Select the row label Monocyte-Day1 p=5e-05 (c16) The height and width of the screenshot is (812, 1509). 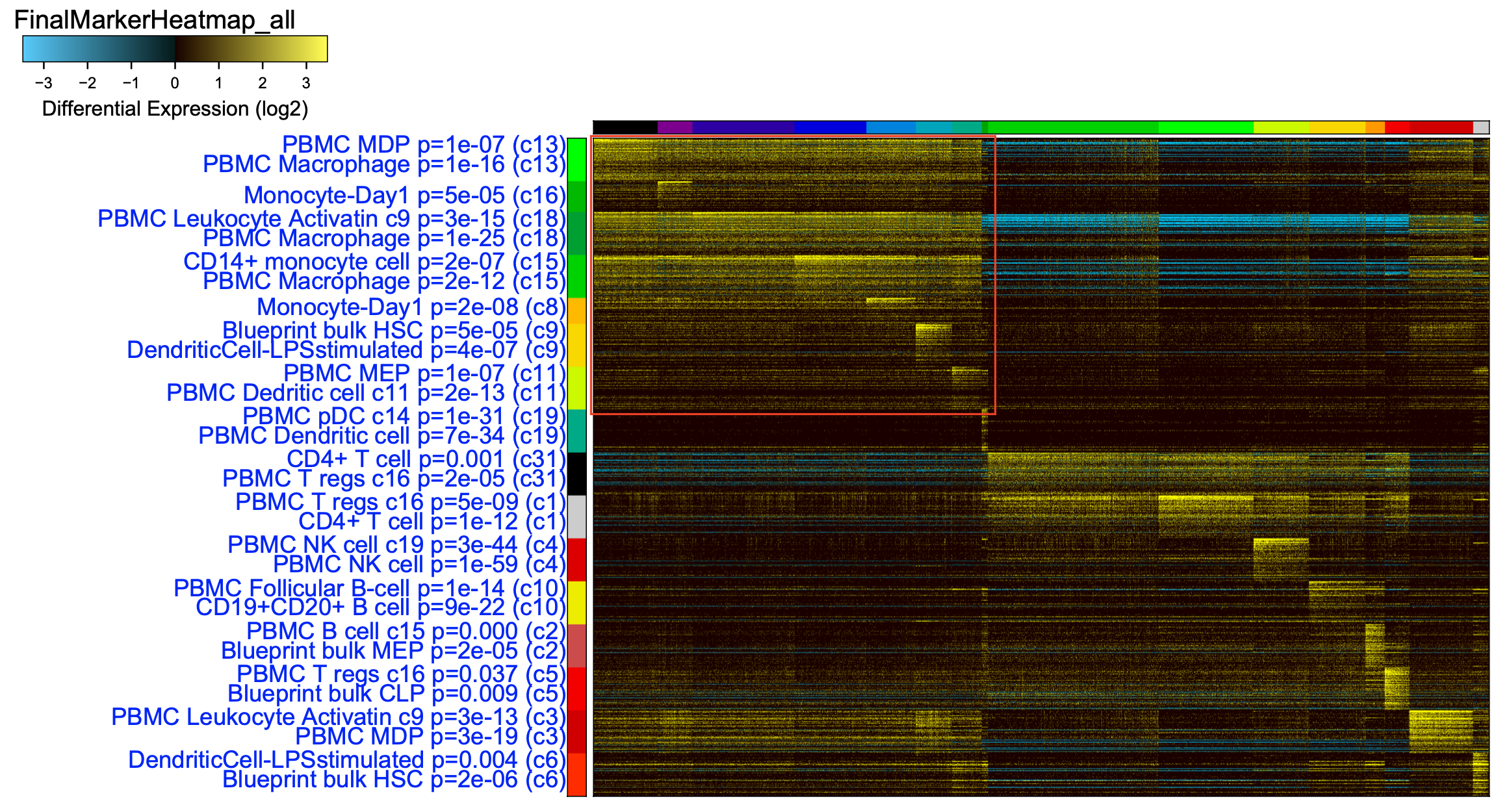pyautogui.click(x=405, y=195)
